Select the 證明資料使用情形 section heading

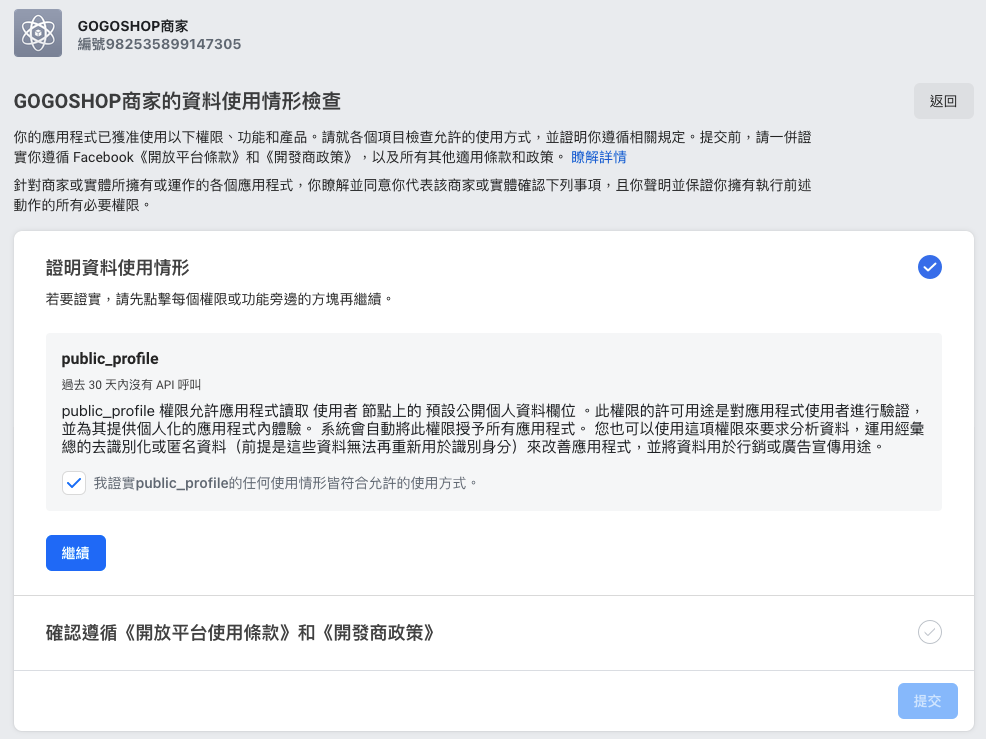118,268
